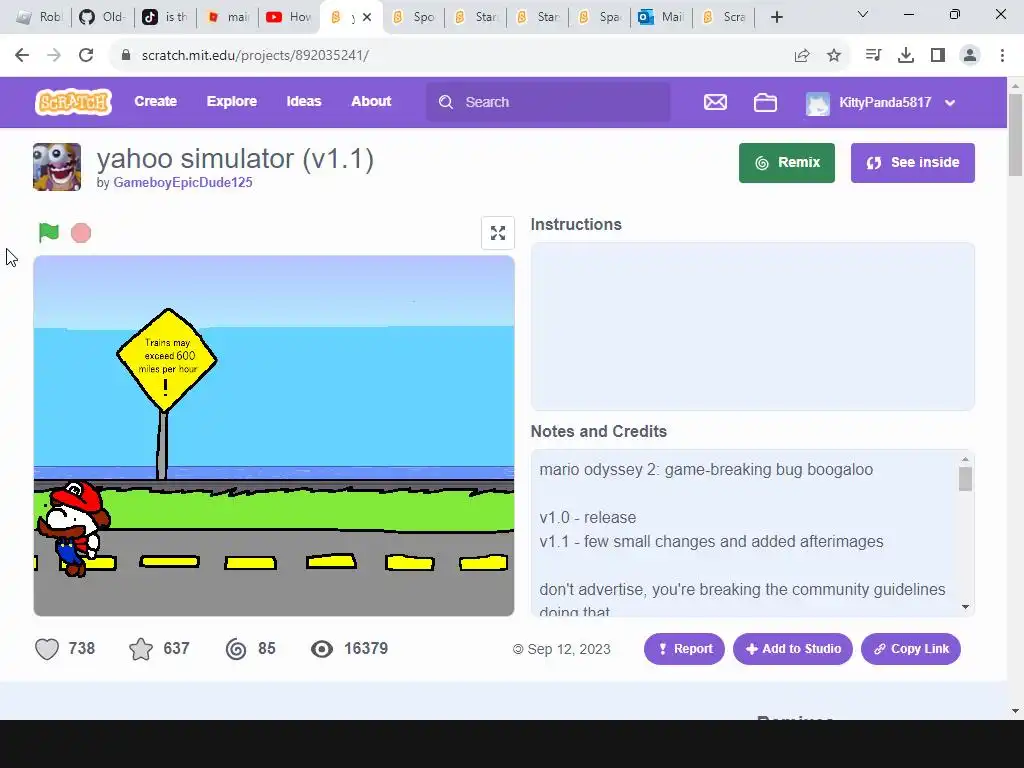Click the Mario character on stage
The image size is (1024, 768).
73,528
